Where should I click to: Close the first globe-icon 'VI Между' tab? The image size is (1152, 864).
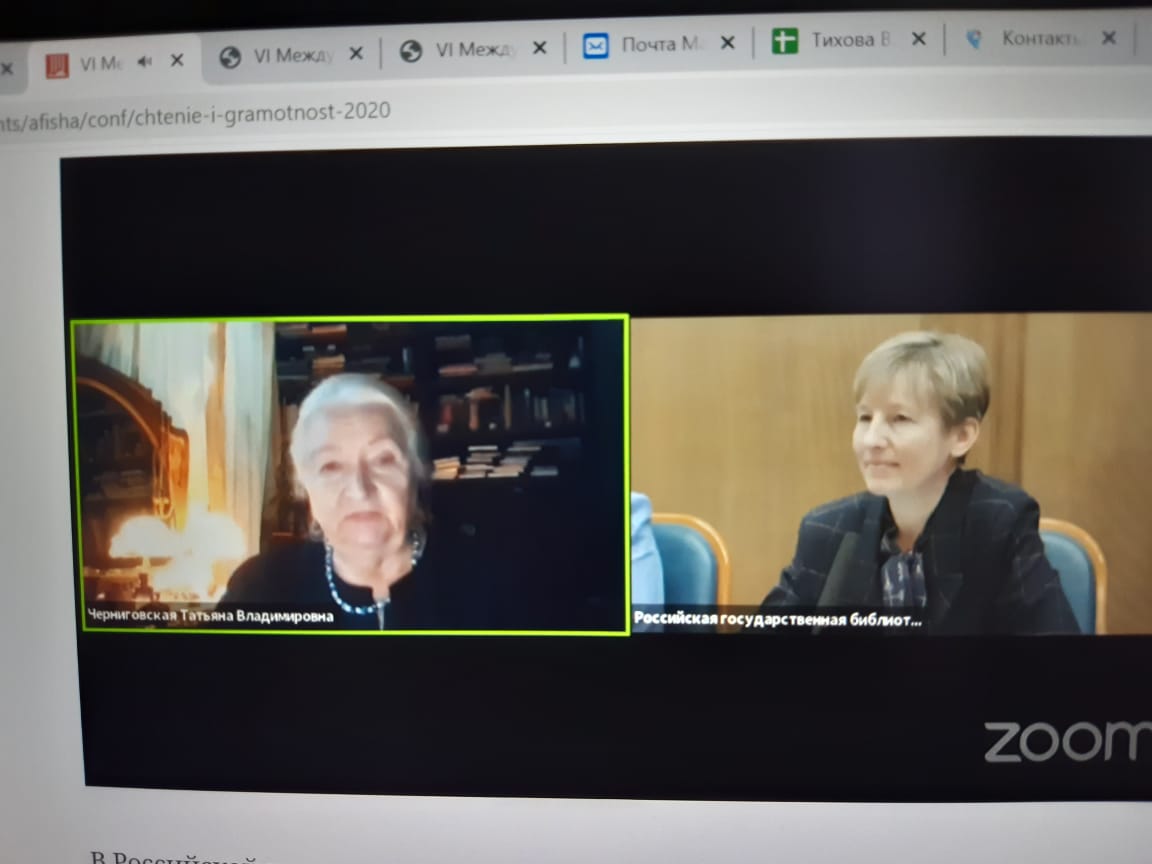tap(358, 55)
